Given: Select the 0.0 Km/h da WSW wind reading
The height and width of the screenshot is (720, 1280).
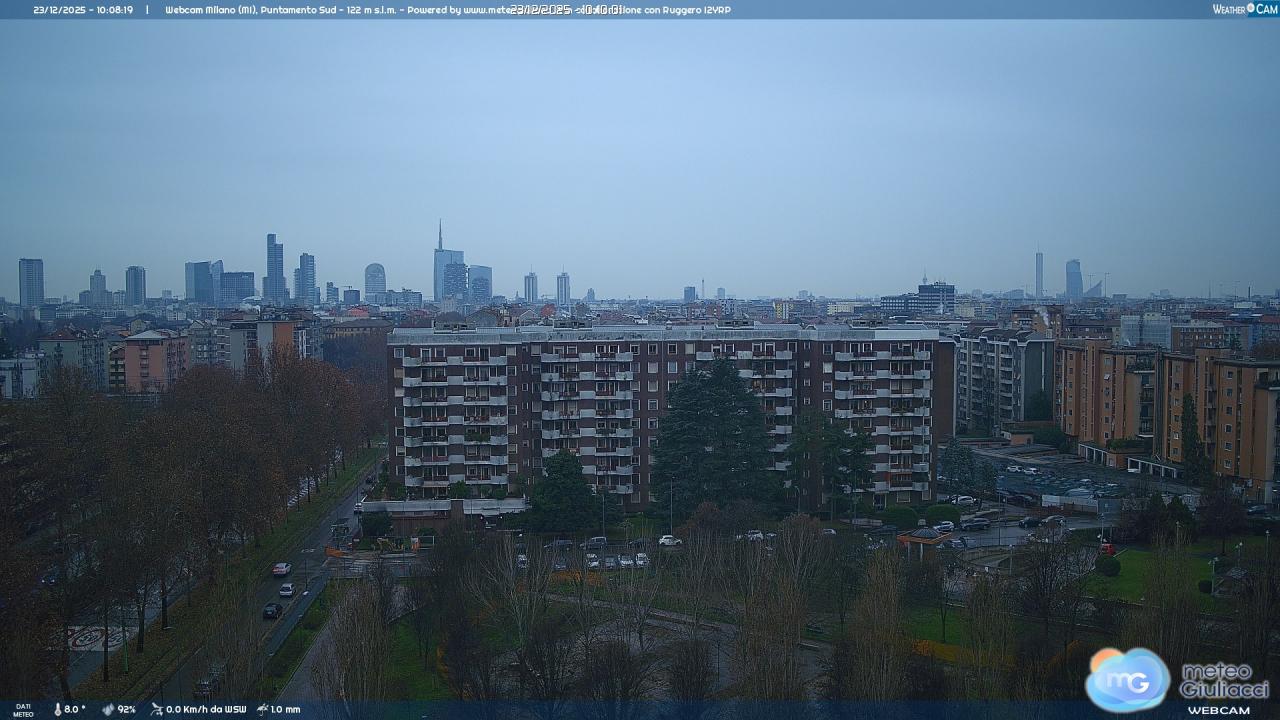Looking at the screenshot, I should (x=206, y=709).
